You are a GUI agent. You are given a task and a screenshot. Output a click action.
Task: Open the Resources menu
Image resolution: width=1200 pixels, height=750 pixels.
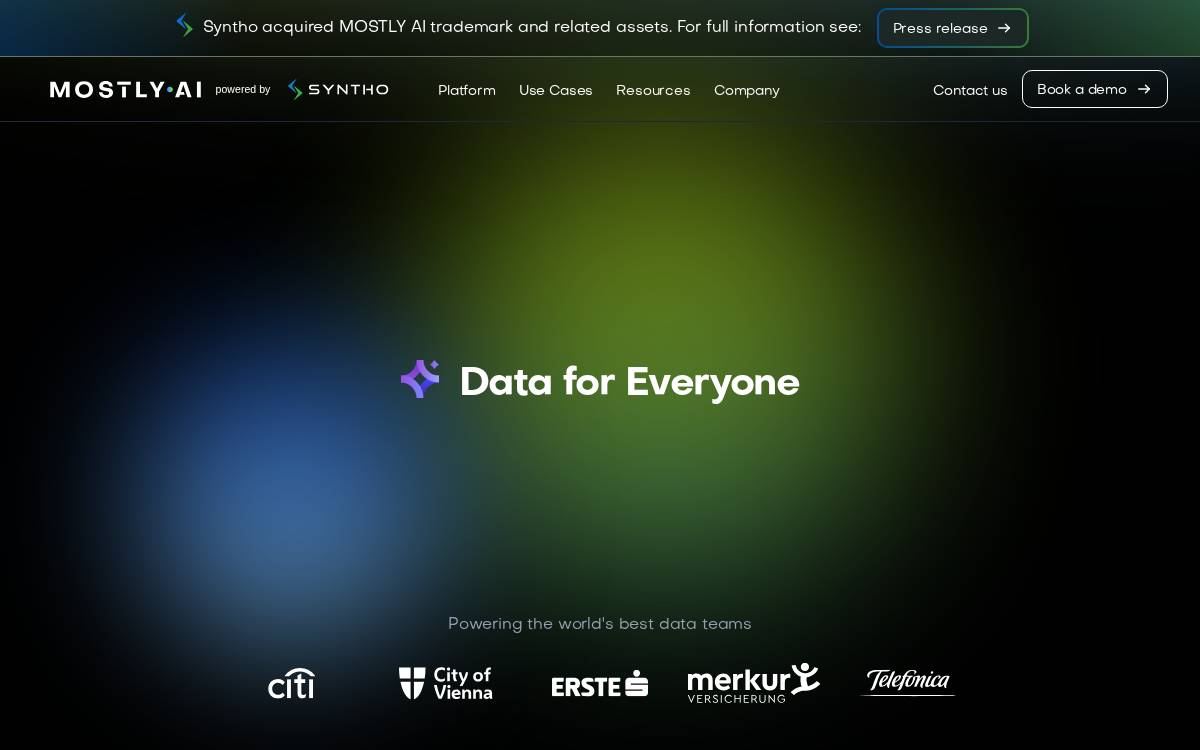(x=653, y=90)
